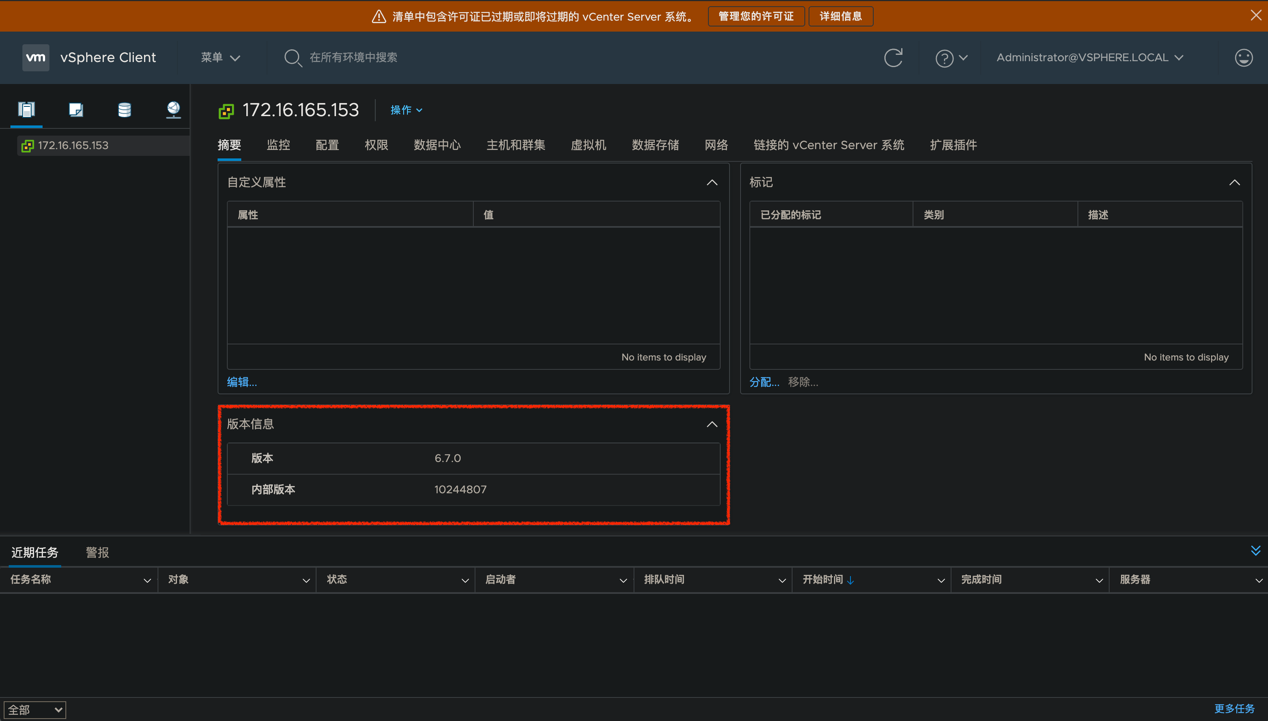Click the build number 10244807
The image size is (1268, 721).
pyautogui.click(x=460, y=489)
